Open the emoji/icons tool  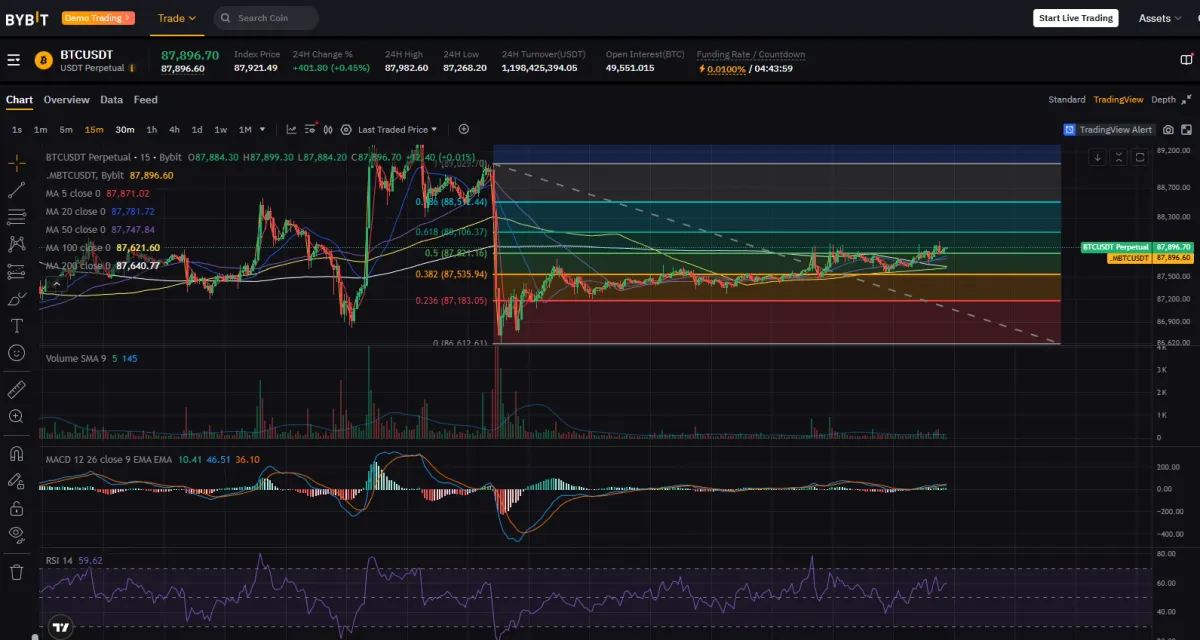click(x=16, y=352)
